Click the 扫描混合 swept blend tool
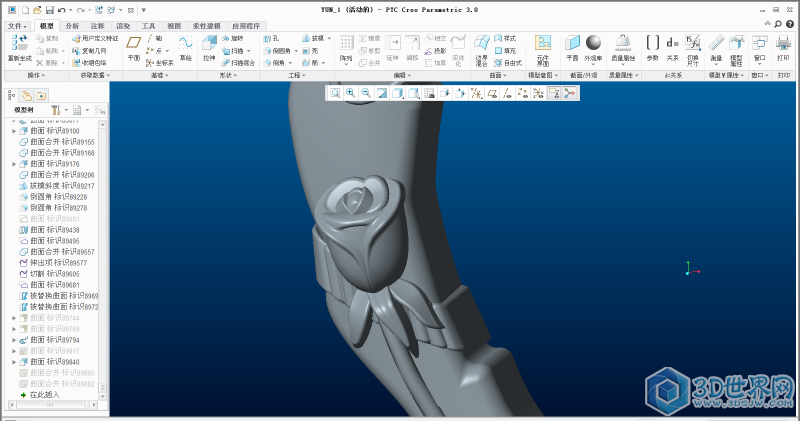The image size is (800, 421). 238,63
